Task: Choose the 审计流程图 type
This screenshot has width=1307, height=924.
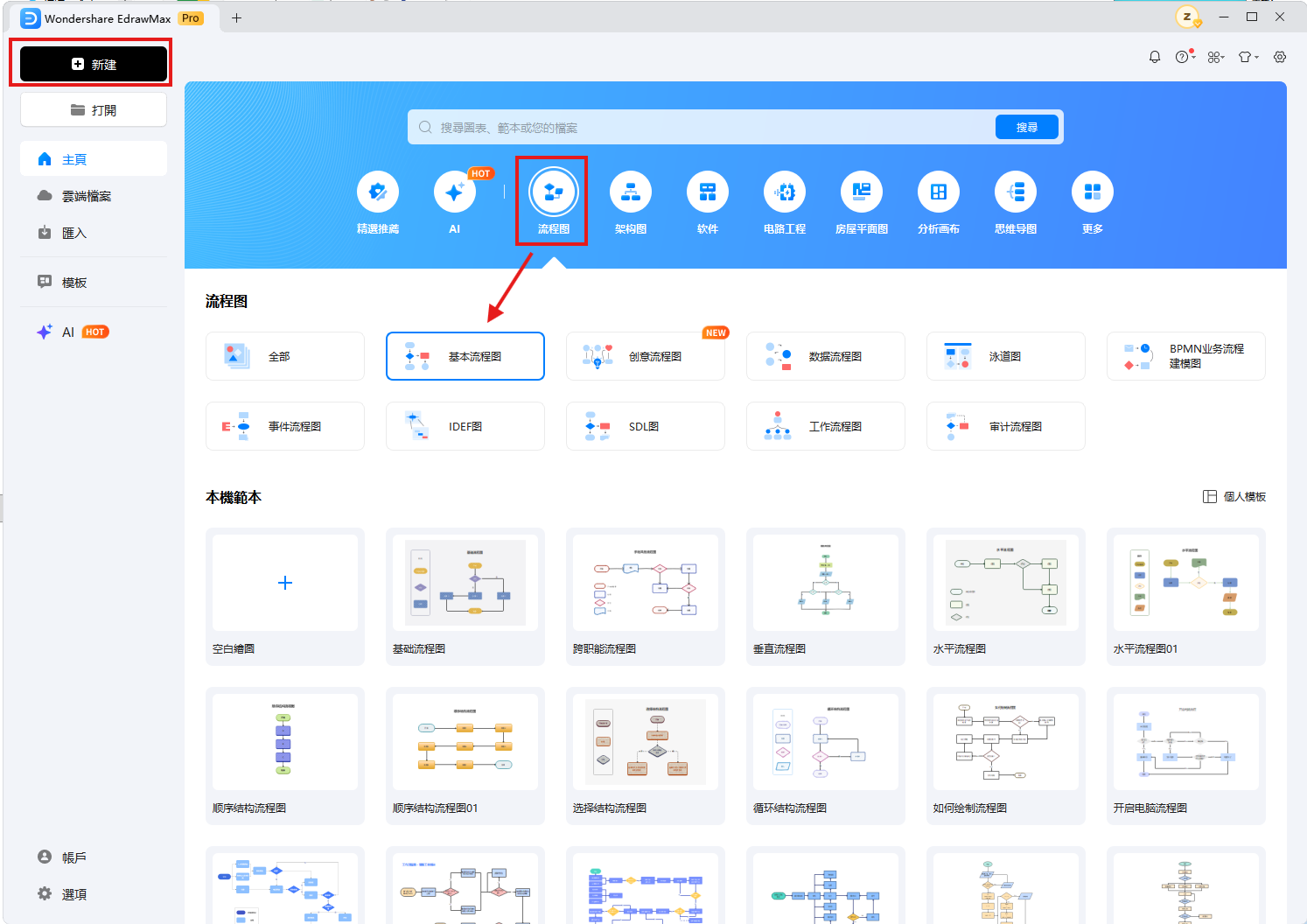Action: click(x=1006, y=426)
